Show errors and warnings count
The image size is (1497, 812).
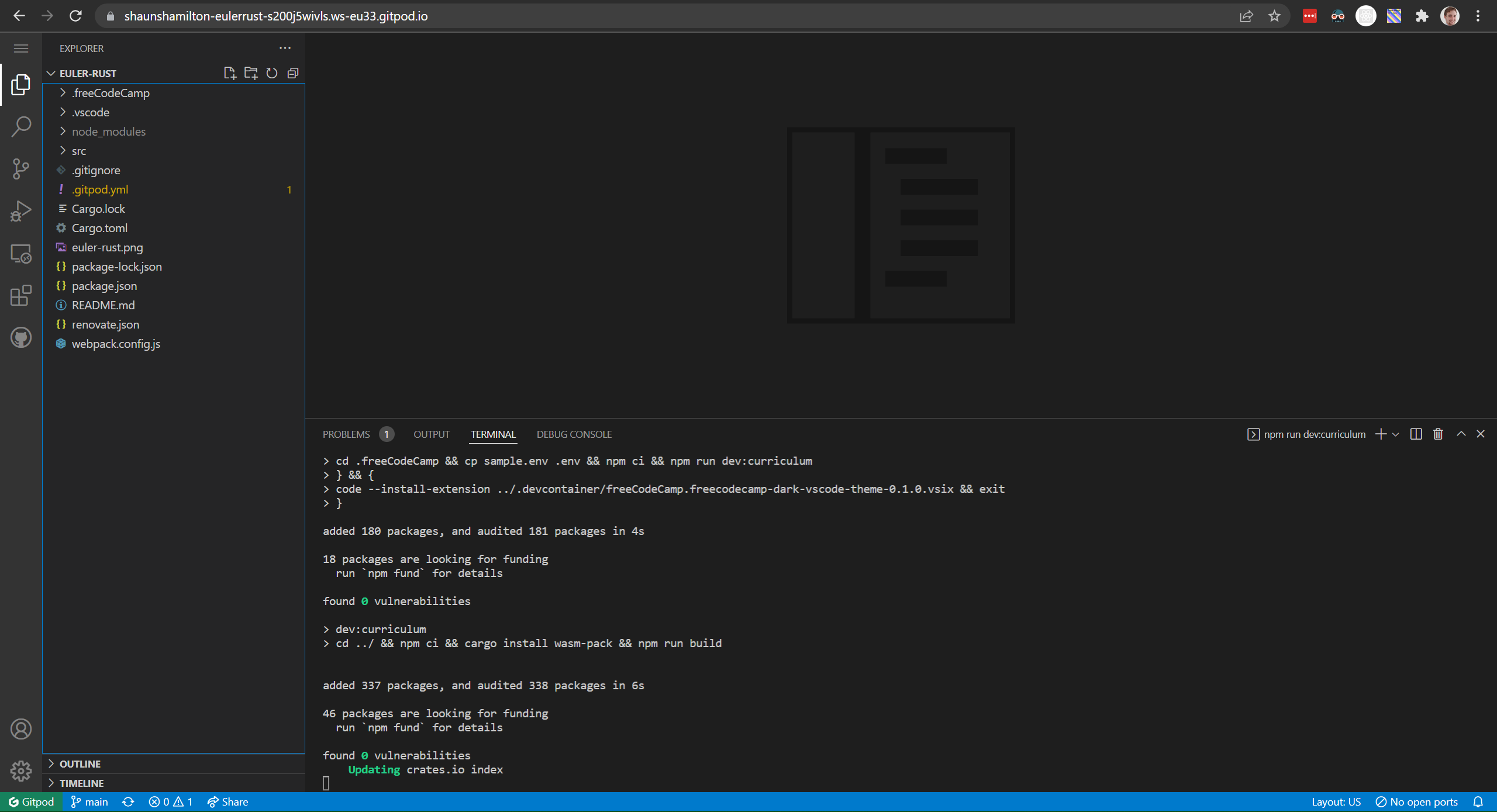(170, 802)
